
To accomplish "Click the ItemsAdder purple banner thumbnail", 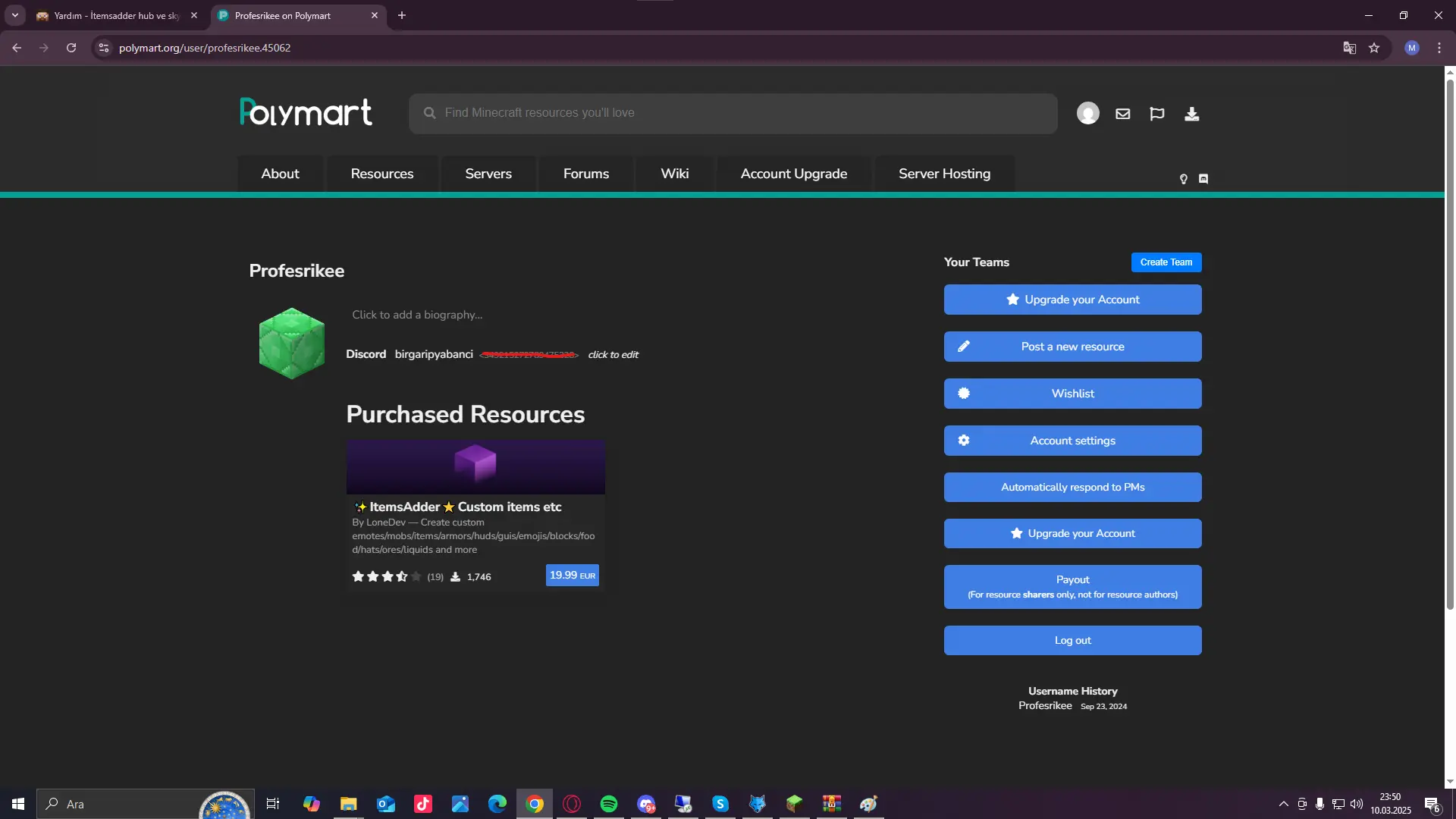I will coord(475,467).
